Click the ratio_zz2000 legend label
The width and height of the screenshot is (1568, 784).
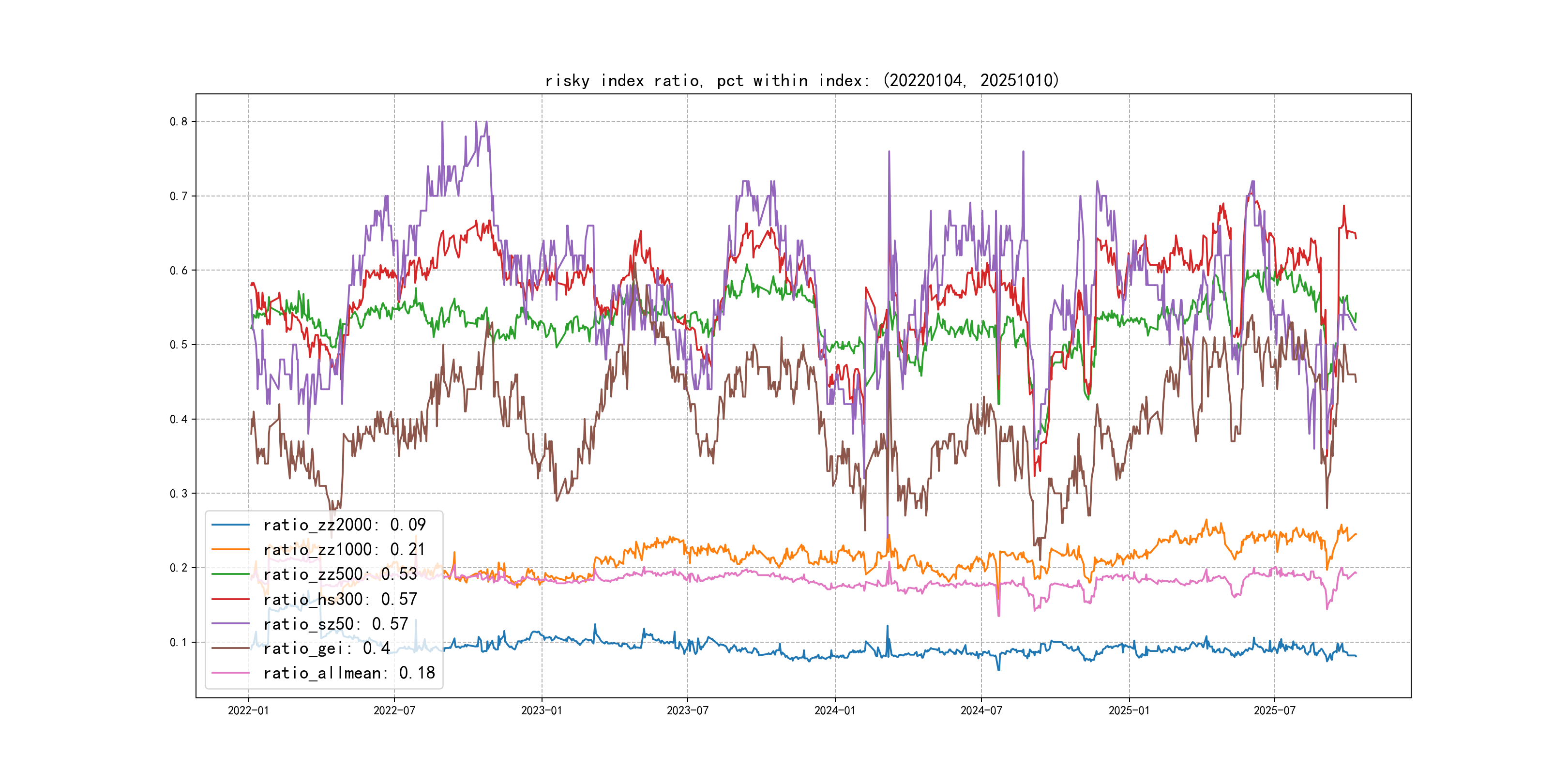pos(344,525)
